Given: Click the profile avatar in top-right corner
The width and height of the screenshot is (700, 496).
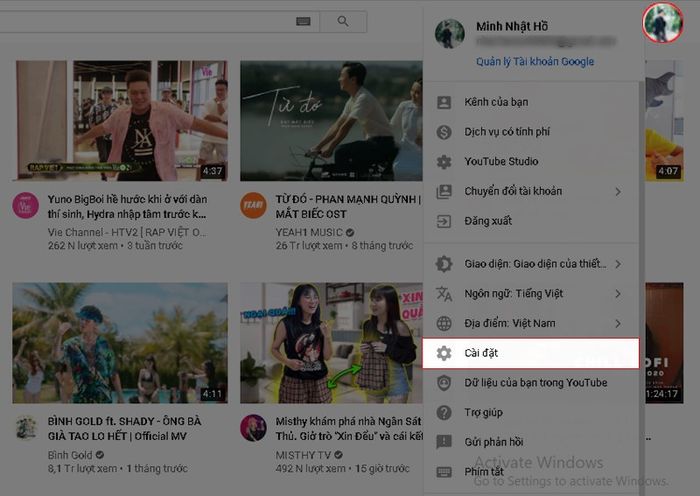Looking at the screenshot, I should pyautogui.click(x=661, y=22).
